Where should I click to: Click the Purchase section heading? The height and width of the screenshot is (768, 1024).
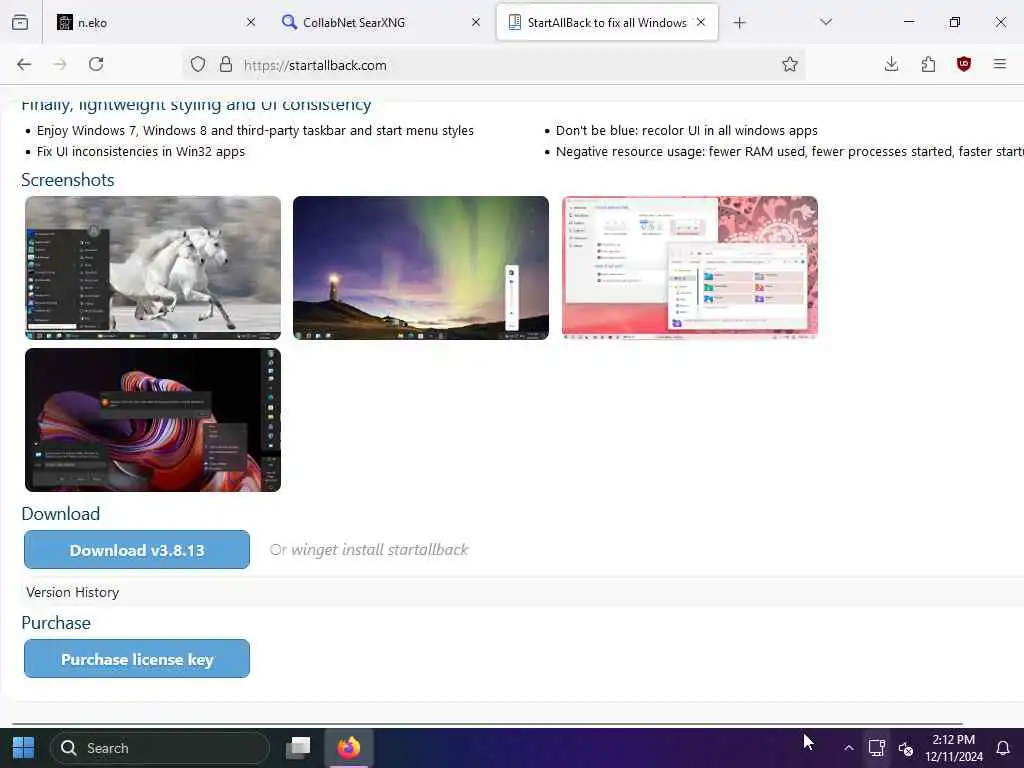[x=56, y=623]
